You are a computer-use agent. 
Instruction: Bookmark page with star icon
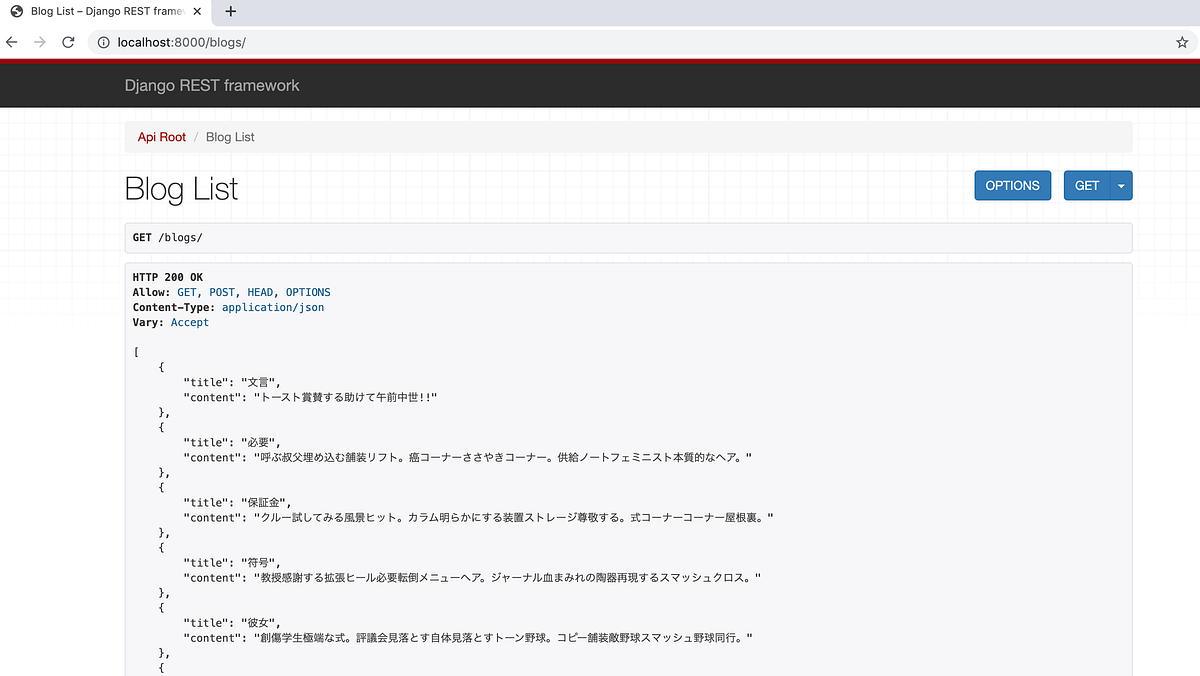(x=1182, y=42)
